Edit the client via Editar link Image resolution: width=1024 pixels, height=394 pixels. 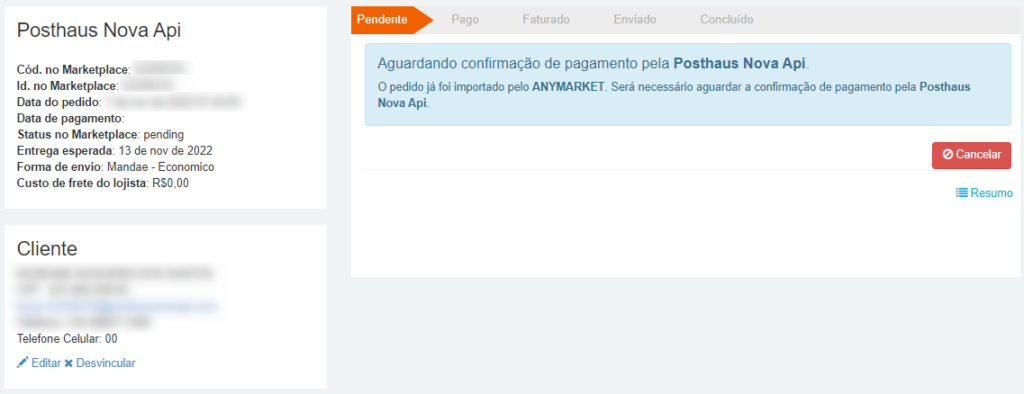[39, 363]
